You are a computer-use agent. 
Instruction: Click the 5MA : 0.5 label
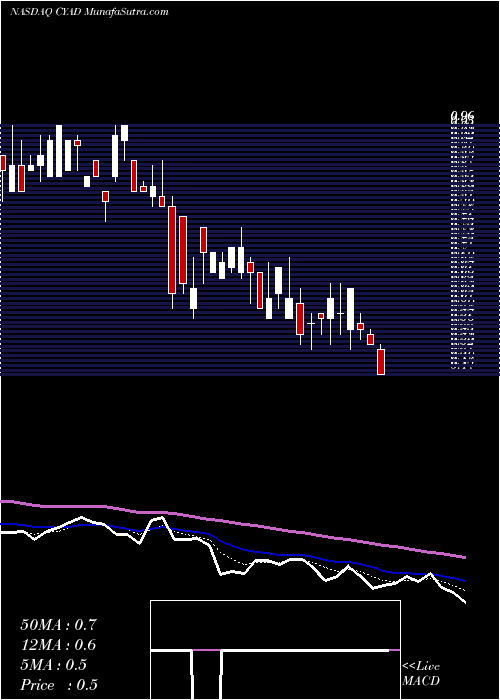(54, 665)
